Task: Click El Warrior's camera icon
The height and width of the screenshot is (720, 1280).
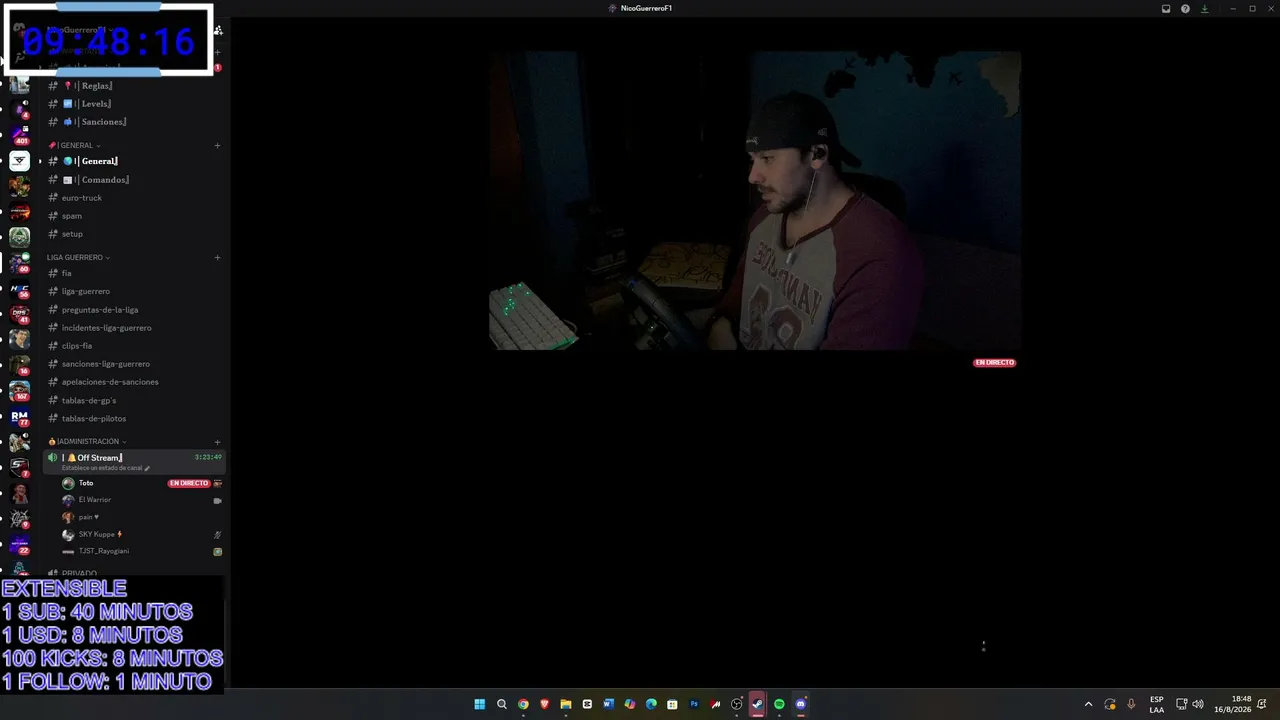Action: 217,500
